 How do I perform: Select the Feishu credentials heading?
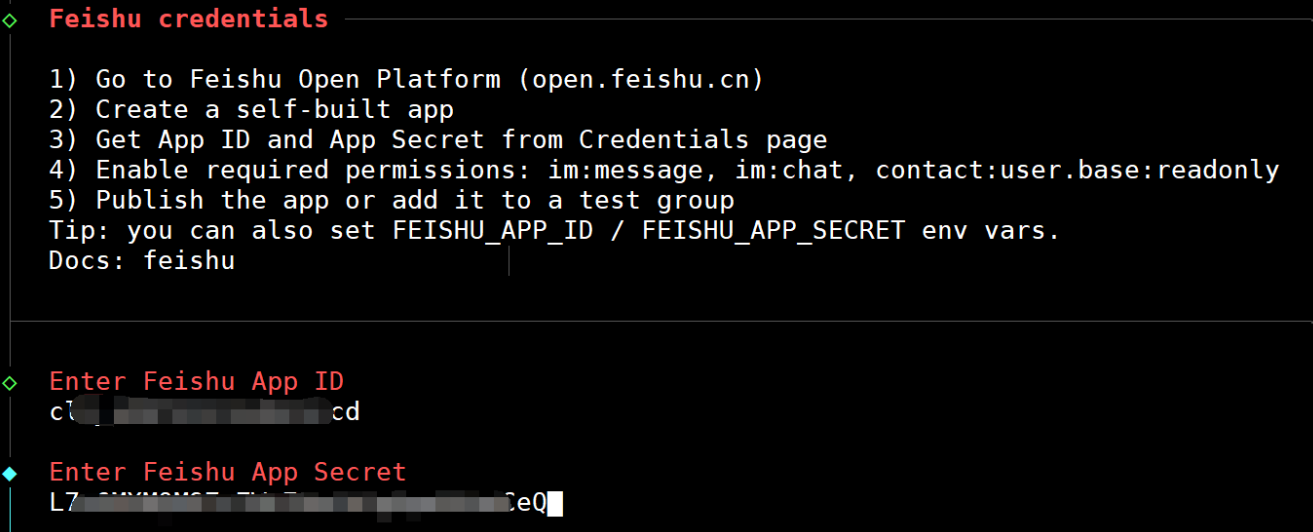click(x=188, y=19)
